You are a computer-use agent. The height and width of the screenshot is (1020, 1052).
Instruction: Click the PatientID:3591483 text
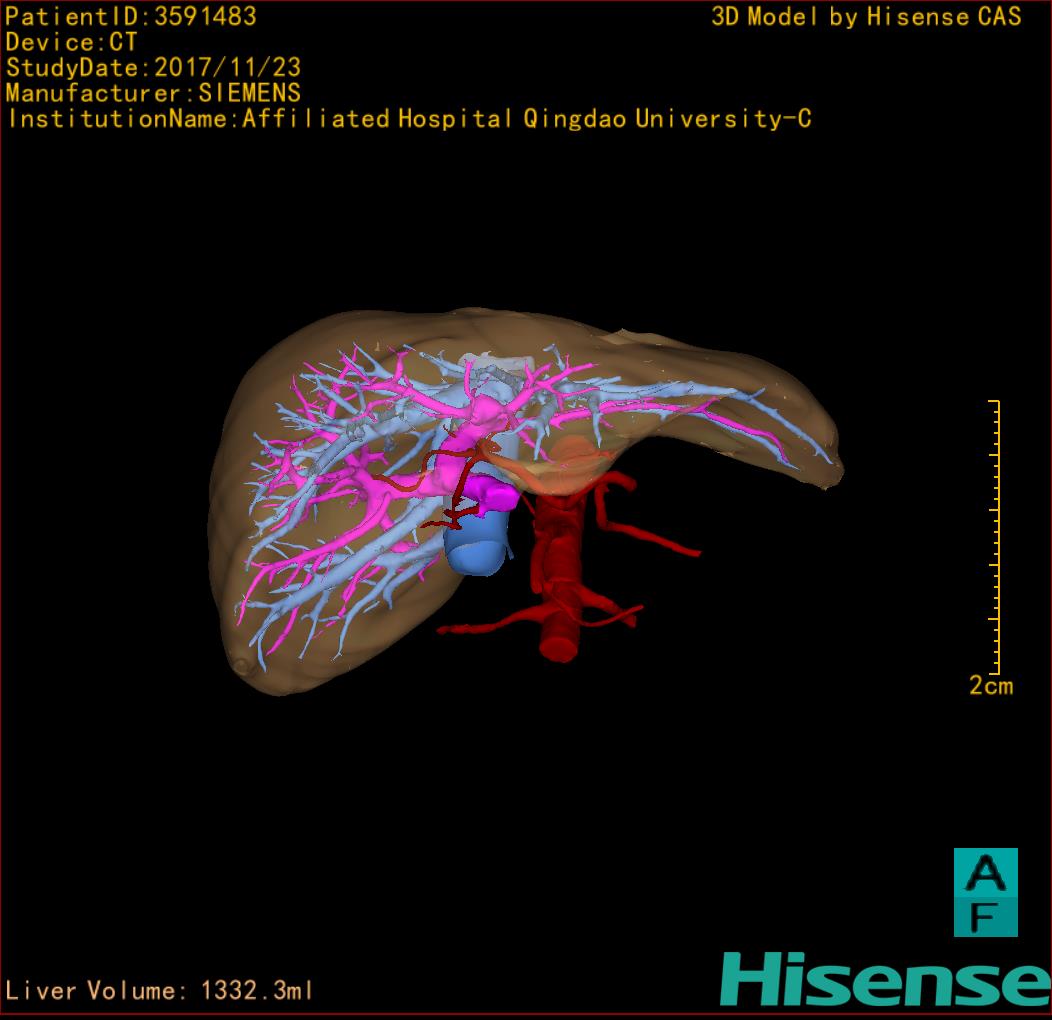[131, 16]
